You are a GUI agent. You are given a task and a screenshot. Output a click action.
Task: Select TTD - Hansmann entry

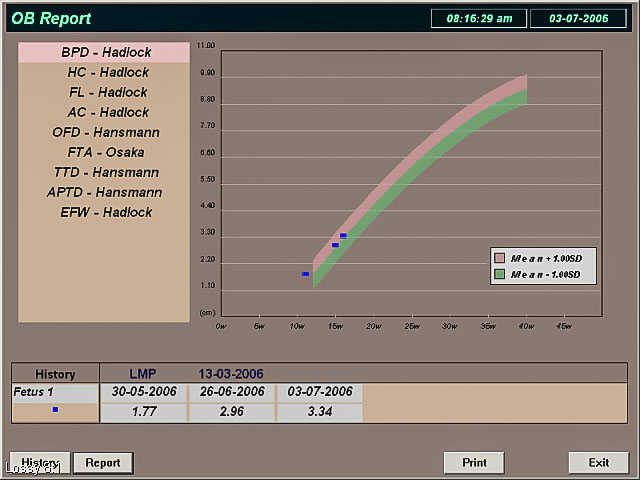[x=103, y=172]
